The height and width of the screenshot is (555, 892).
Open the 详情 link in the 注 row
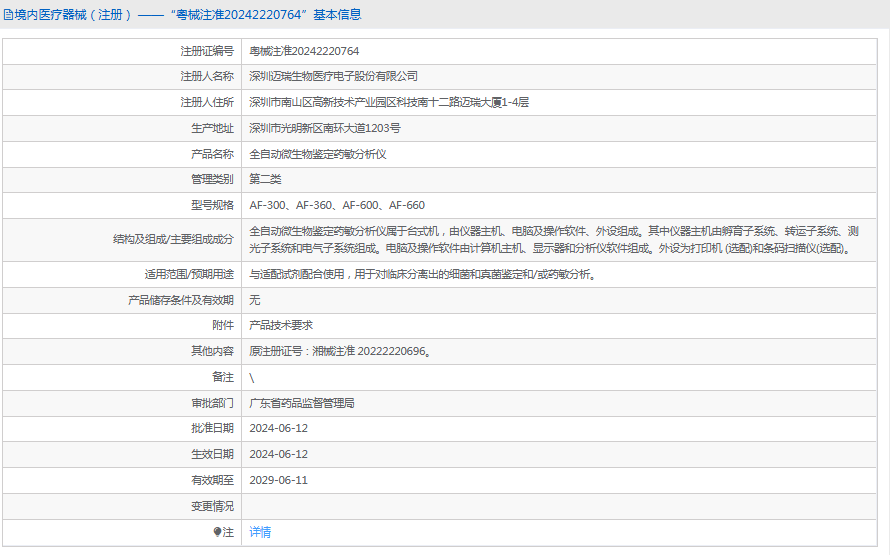(260, 532)
